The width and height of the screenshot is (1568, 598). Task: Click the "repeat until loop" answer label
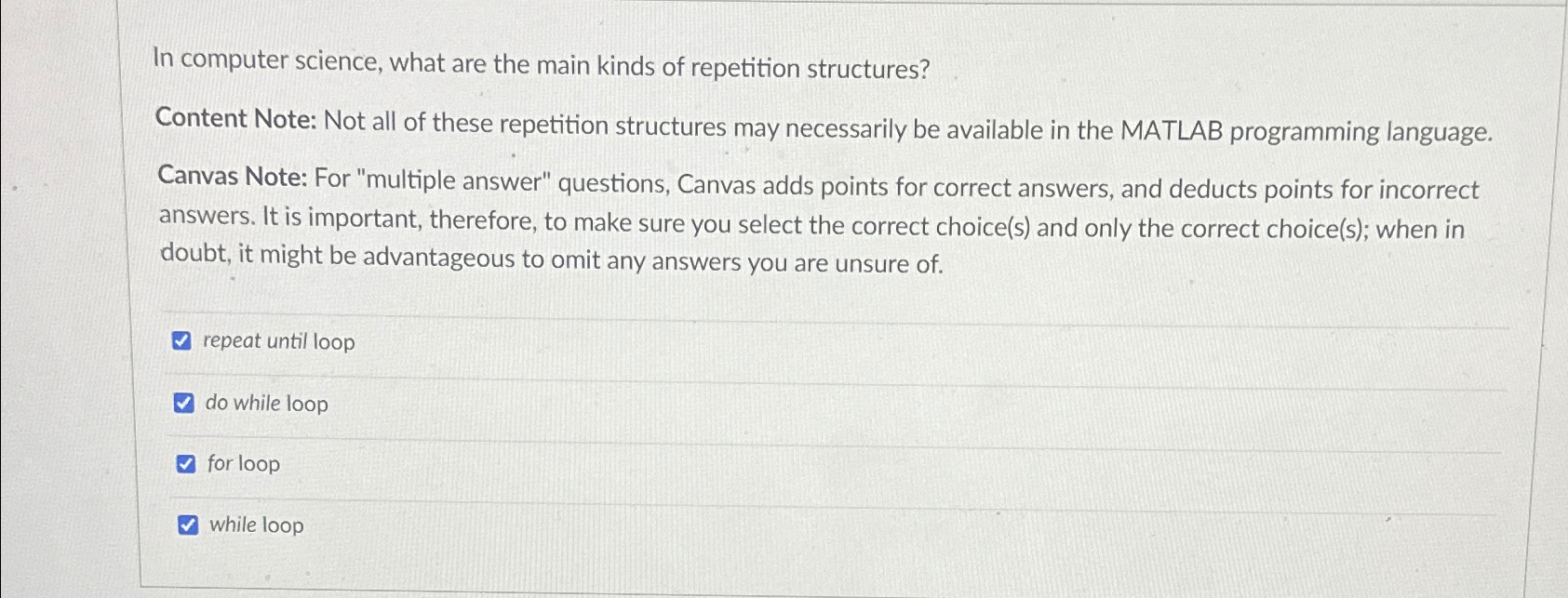click(279, 342)
